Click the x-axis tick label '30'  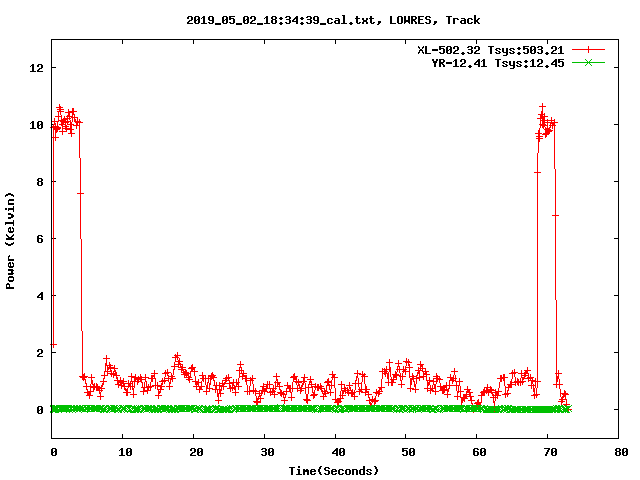coord(267,452)
